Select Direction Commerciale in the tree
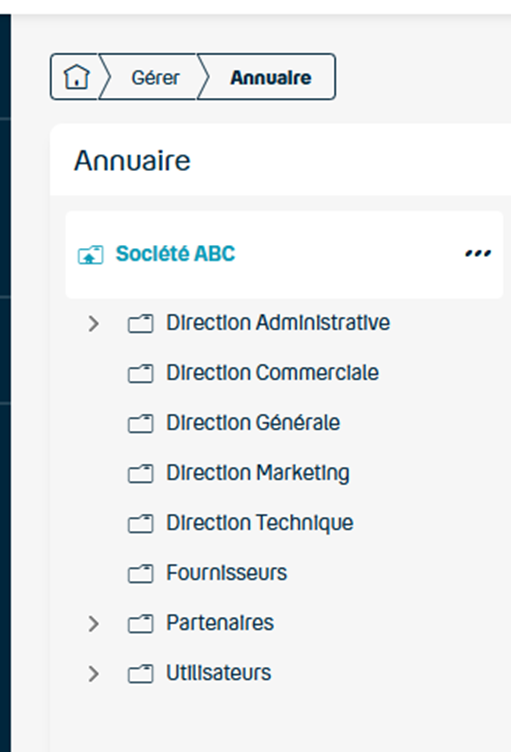 coord(273,373)
